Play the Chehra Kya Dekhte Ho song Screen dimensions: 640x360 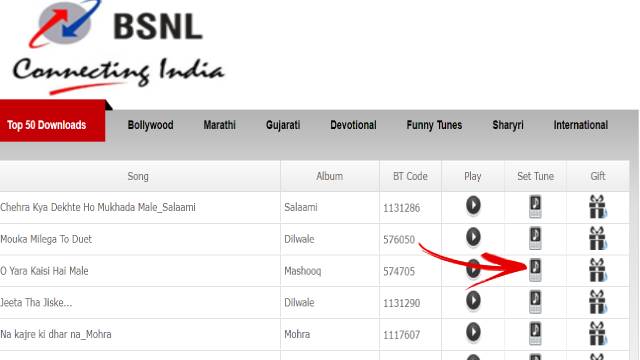point(473,205)
